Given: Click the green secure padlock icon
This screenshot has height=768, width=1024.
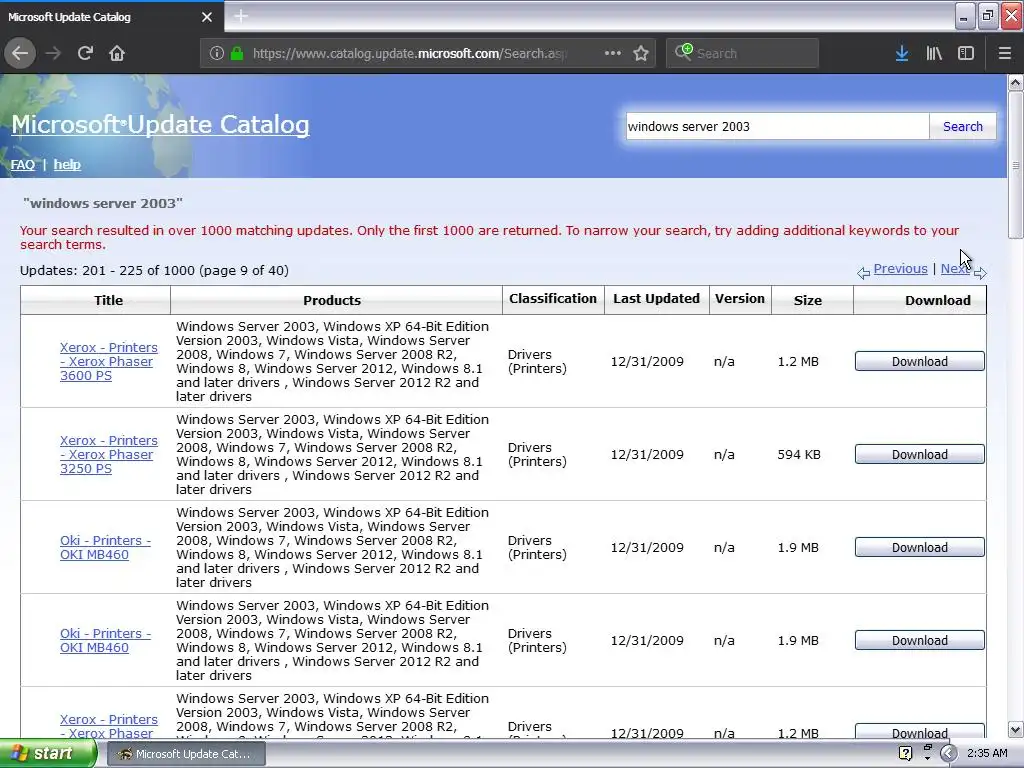Looking at the screenshot, I should [x=237, y=53].
